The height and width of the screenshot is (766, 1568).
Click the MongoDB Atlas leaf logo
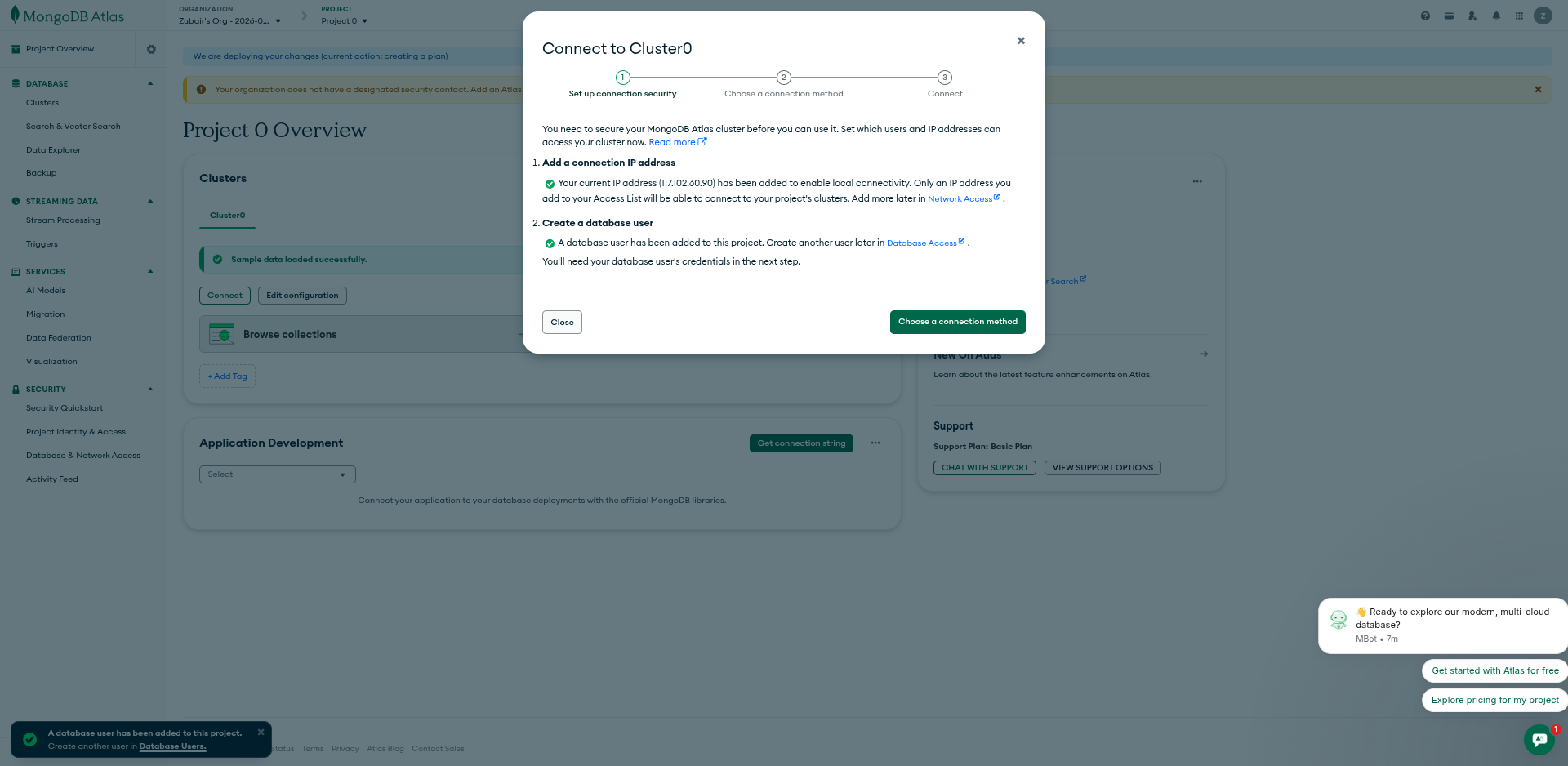coord(15,16)
